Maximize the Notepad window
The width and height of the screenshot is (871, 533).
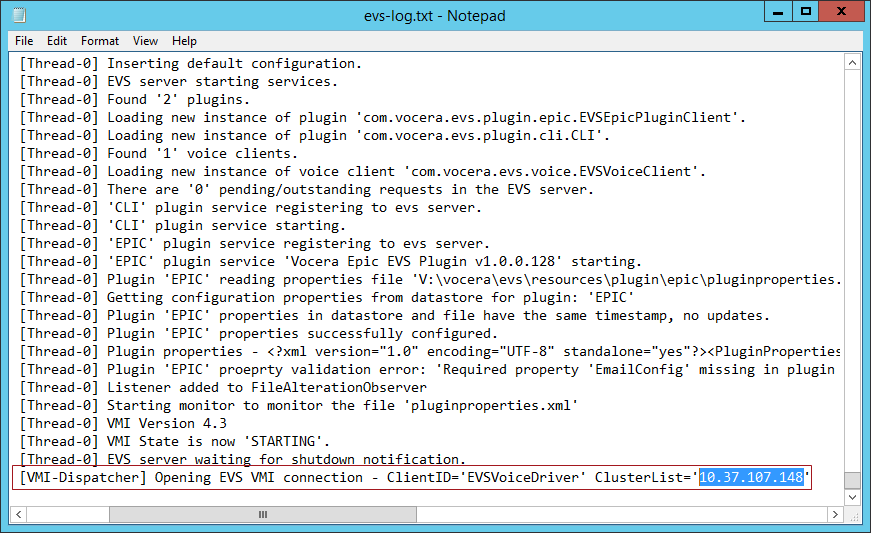(804, 12)
